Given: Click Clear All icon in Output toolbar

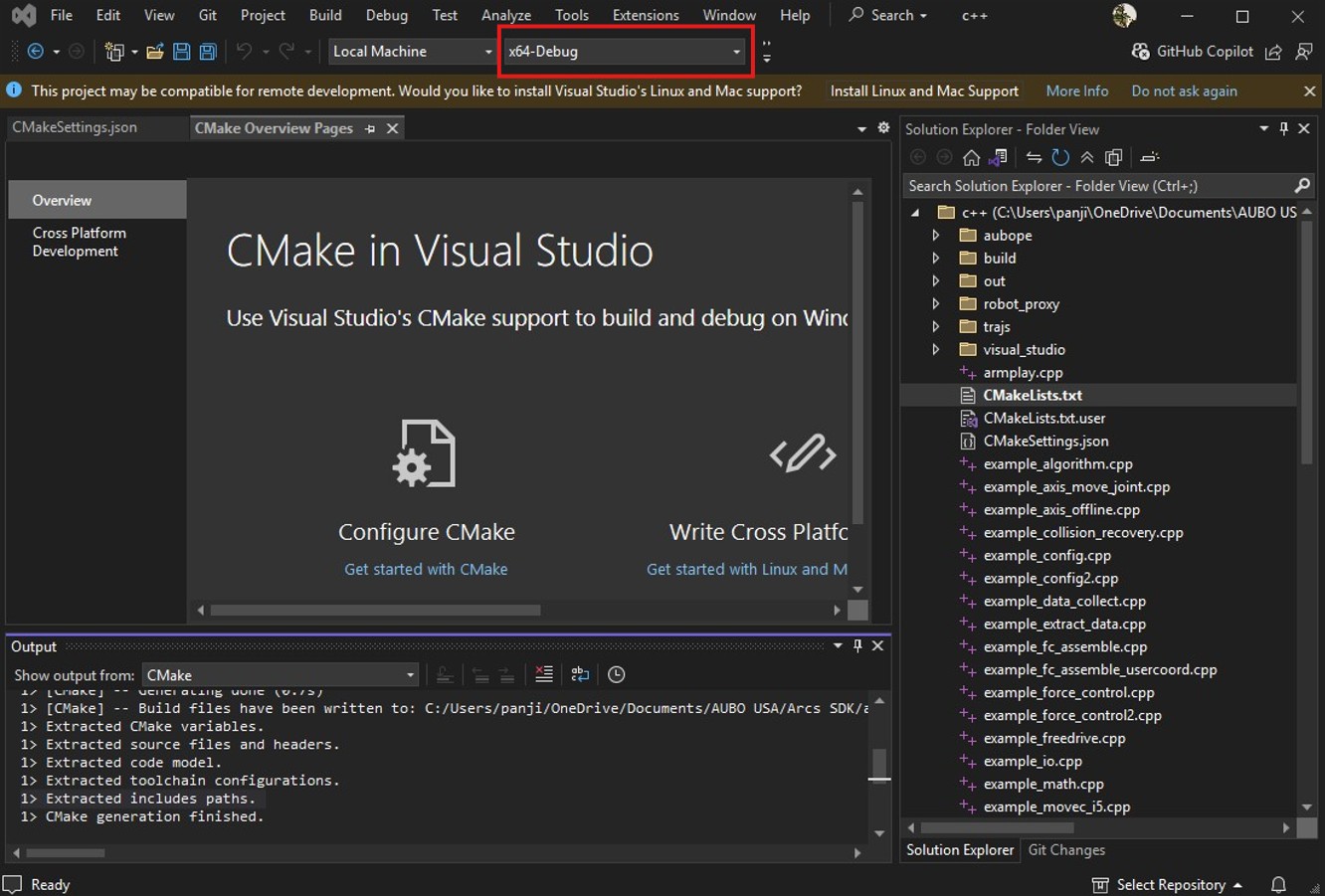Looking at the screenshot, I should click(x=544, y=675).
